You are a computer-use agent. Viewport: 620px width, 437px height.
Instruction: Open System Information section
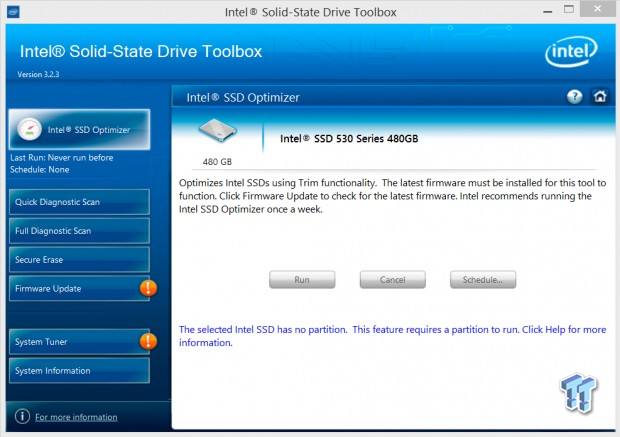79,371
